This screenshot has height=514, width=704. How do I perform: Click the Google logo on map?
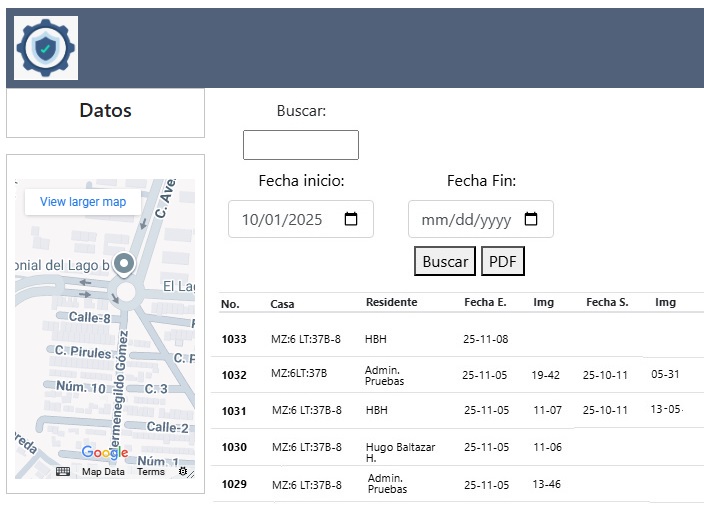[x=104, y=453]
